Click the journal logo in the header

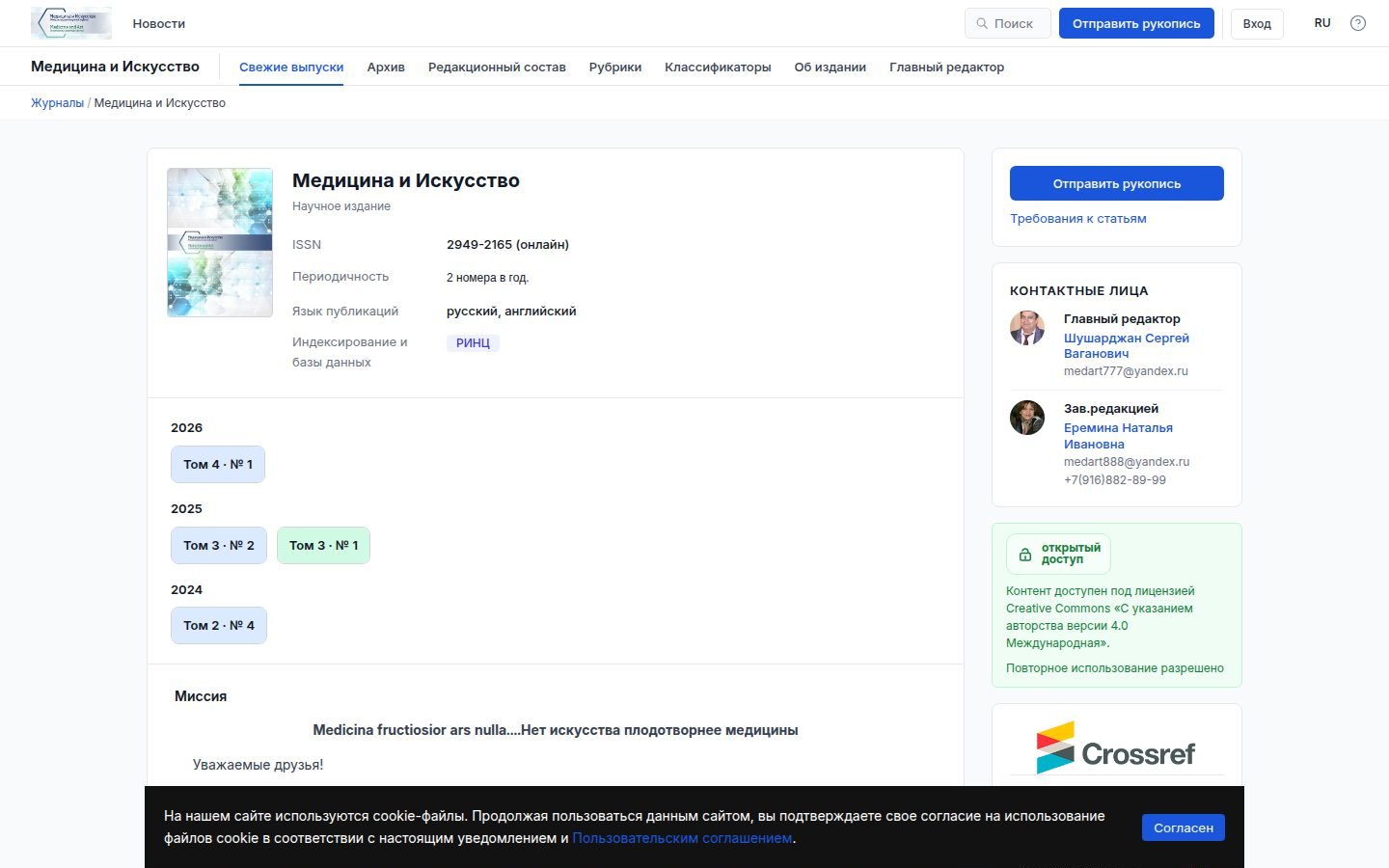point(71,23)
